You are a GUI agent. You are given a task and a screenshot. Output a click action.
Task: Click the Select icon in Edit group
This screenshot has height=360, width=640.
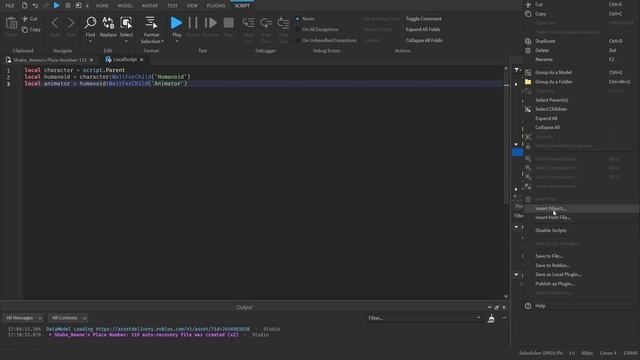[126, 23]
